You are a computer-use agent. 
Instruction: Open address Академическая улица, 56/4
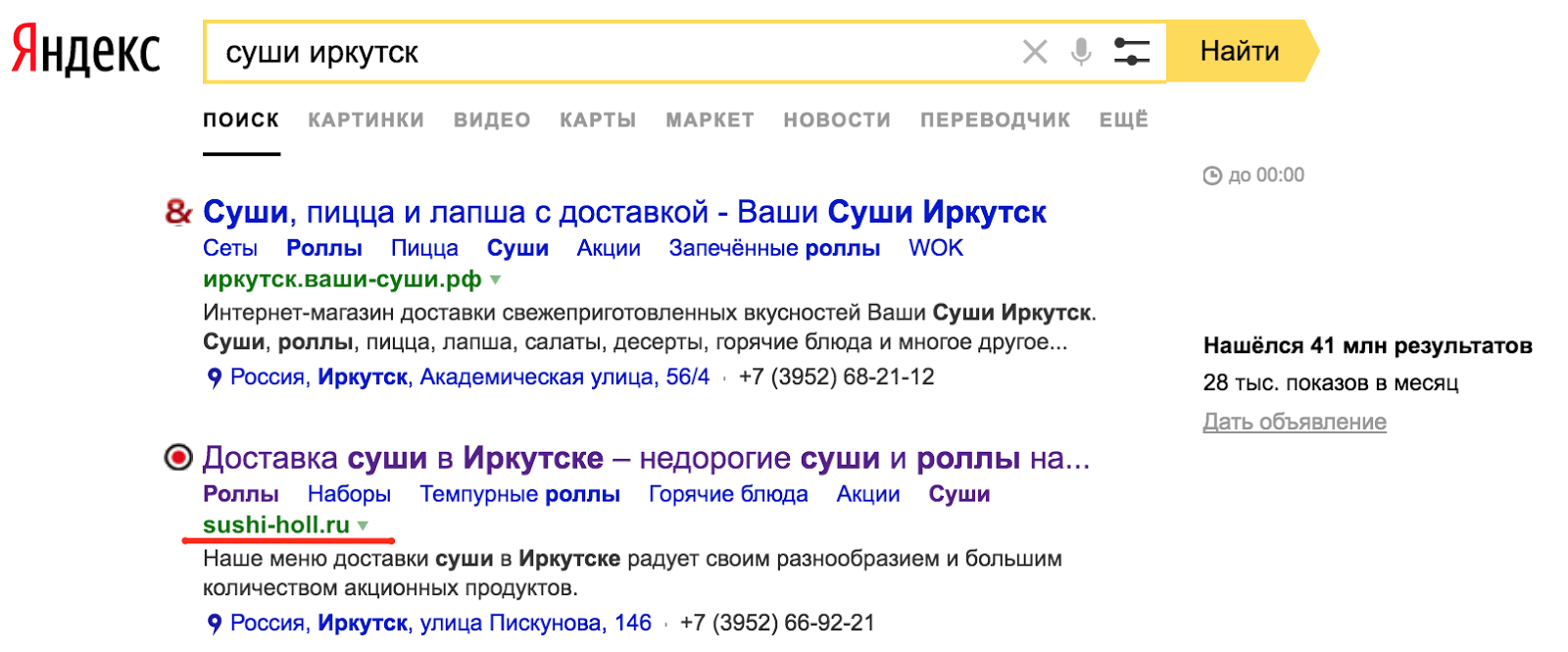coord(469,377)
